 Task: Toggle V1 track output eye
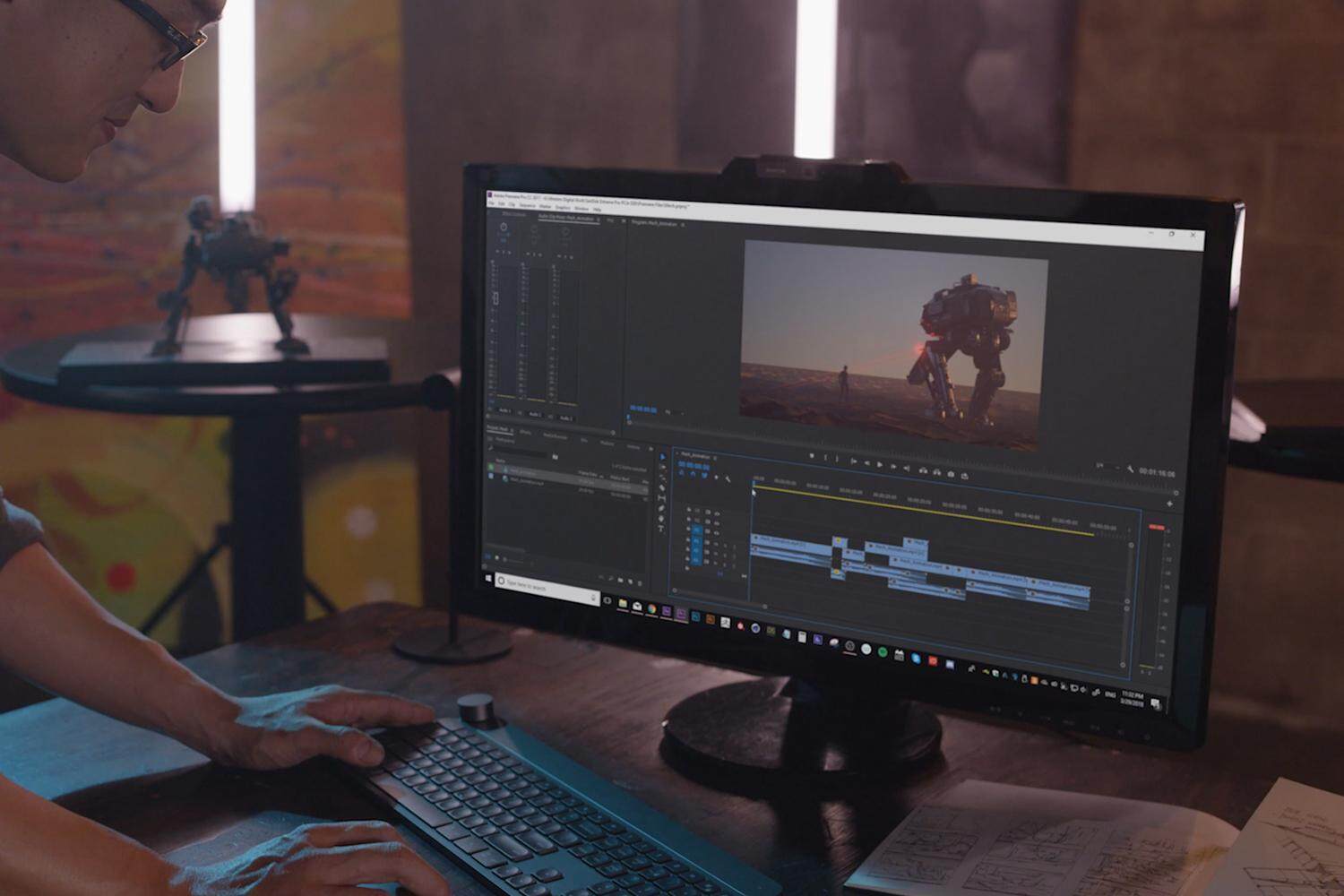tap(717, 533)
